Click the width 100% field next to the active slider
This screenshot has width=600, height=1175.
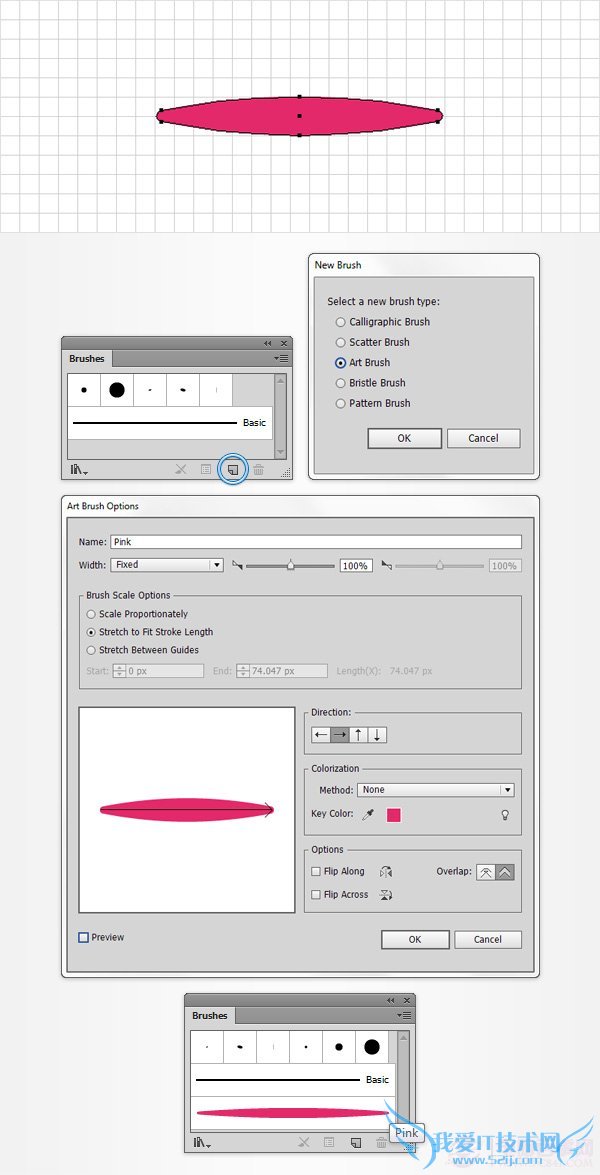click(x=355, y=566)
